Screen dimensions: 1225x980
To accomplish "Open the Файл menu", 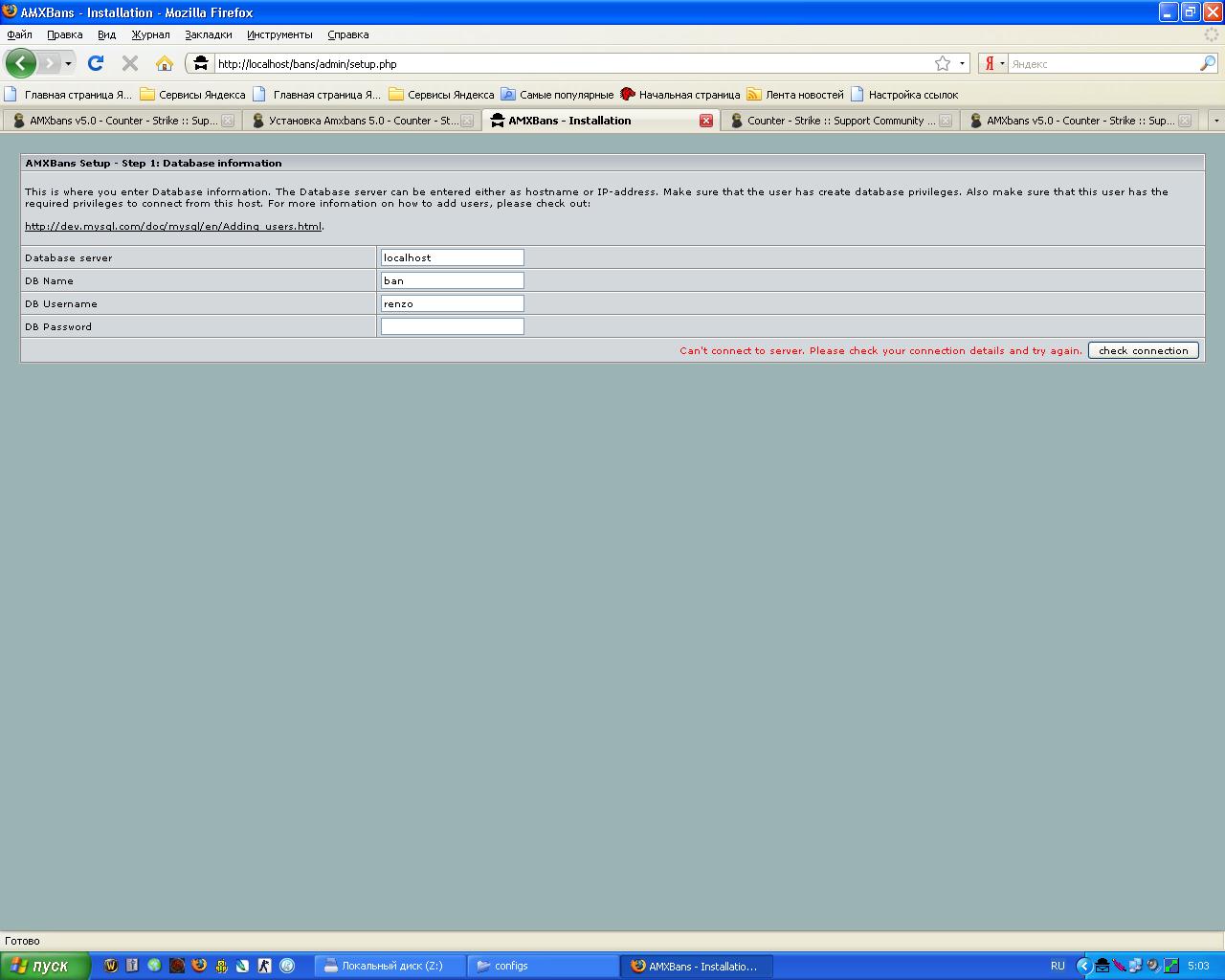I will [x=19, y=34].
